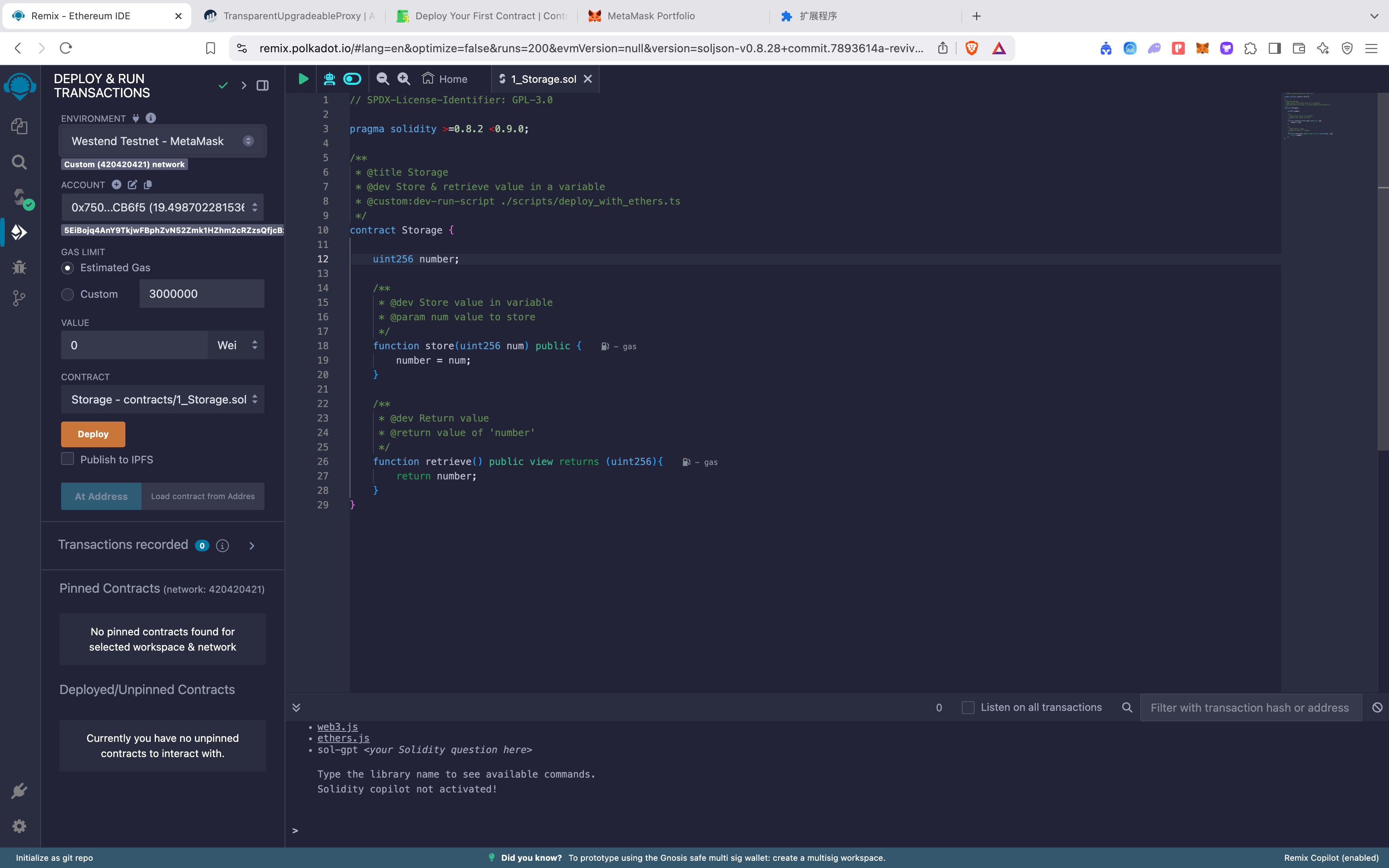Click the AI robot explain icon
The image size is (1389, 868).
pos(330,79)
